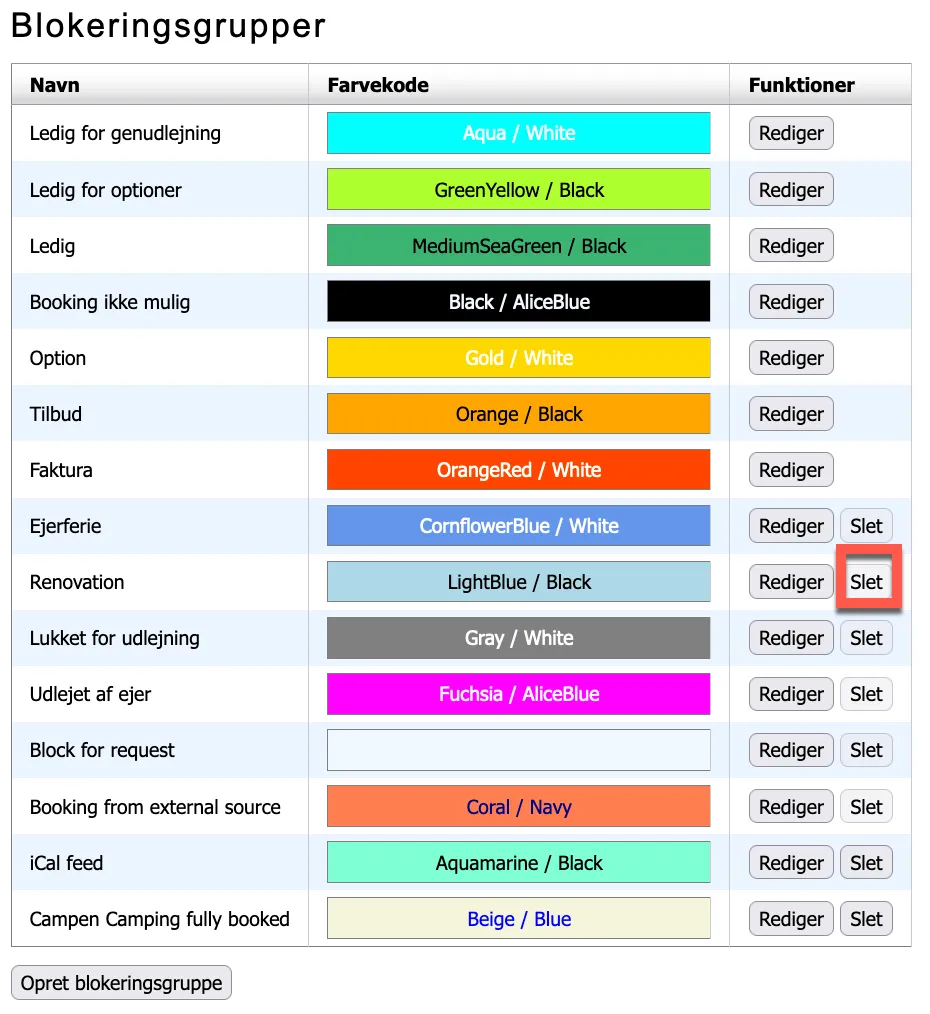Click the Farvekode column header
The height and width of the screenshot is (1014, 930).
378,85
